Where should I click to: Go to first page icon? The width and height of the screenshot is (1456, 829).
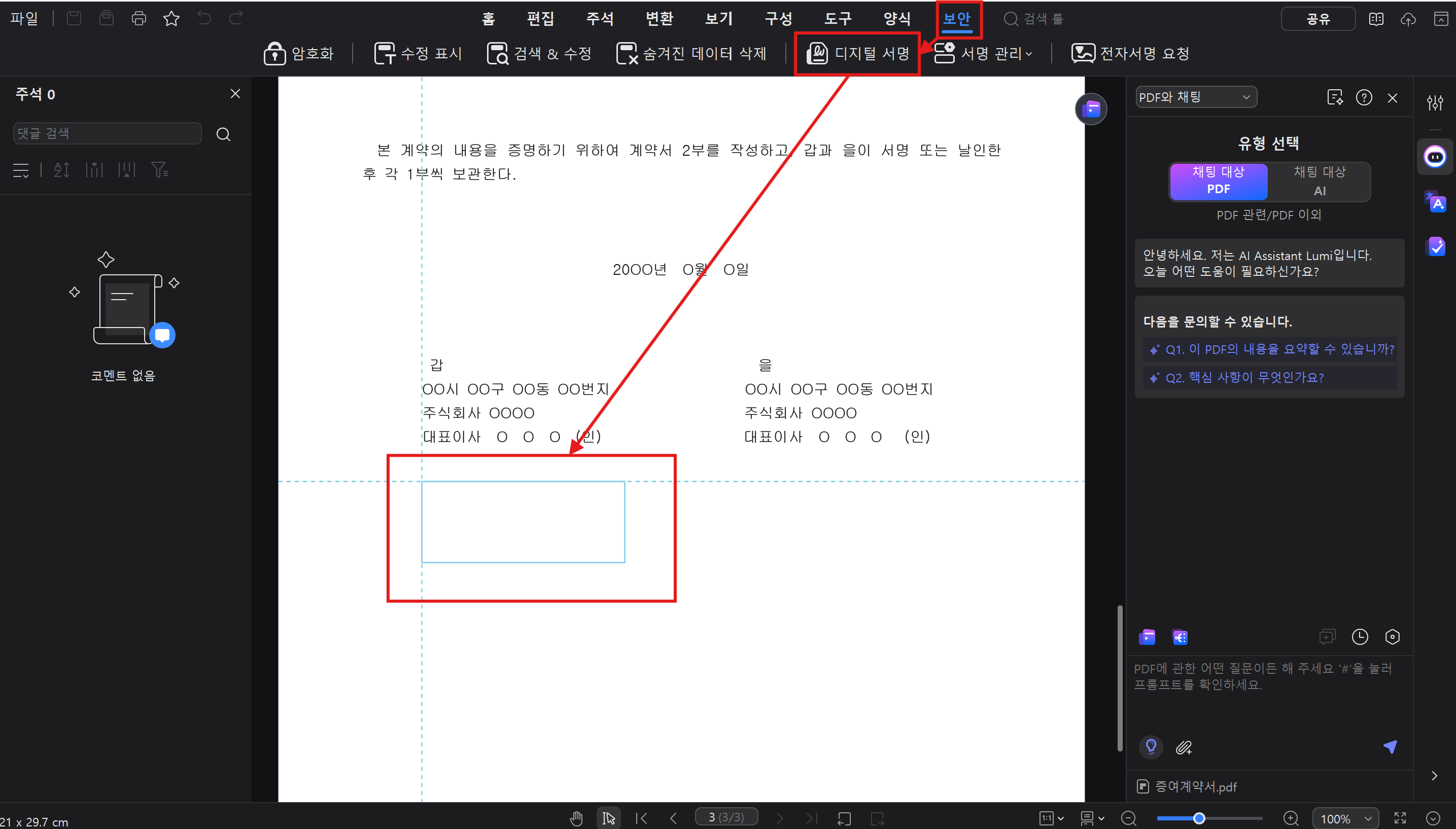[x=641, y=818]
